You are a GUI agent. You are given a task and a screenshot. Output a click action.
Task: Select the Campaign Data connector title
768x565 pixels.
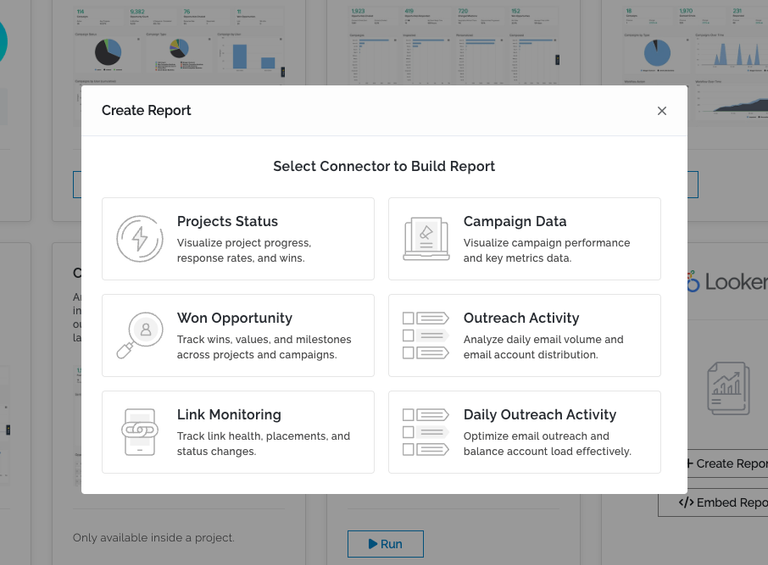515,221
